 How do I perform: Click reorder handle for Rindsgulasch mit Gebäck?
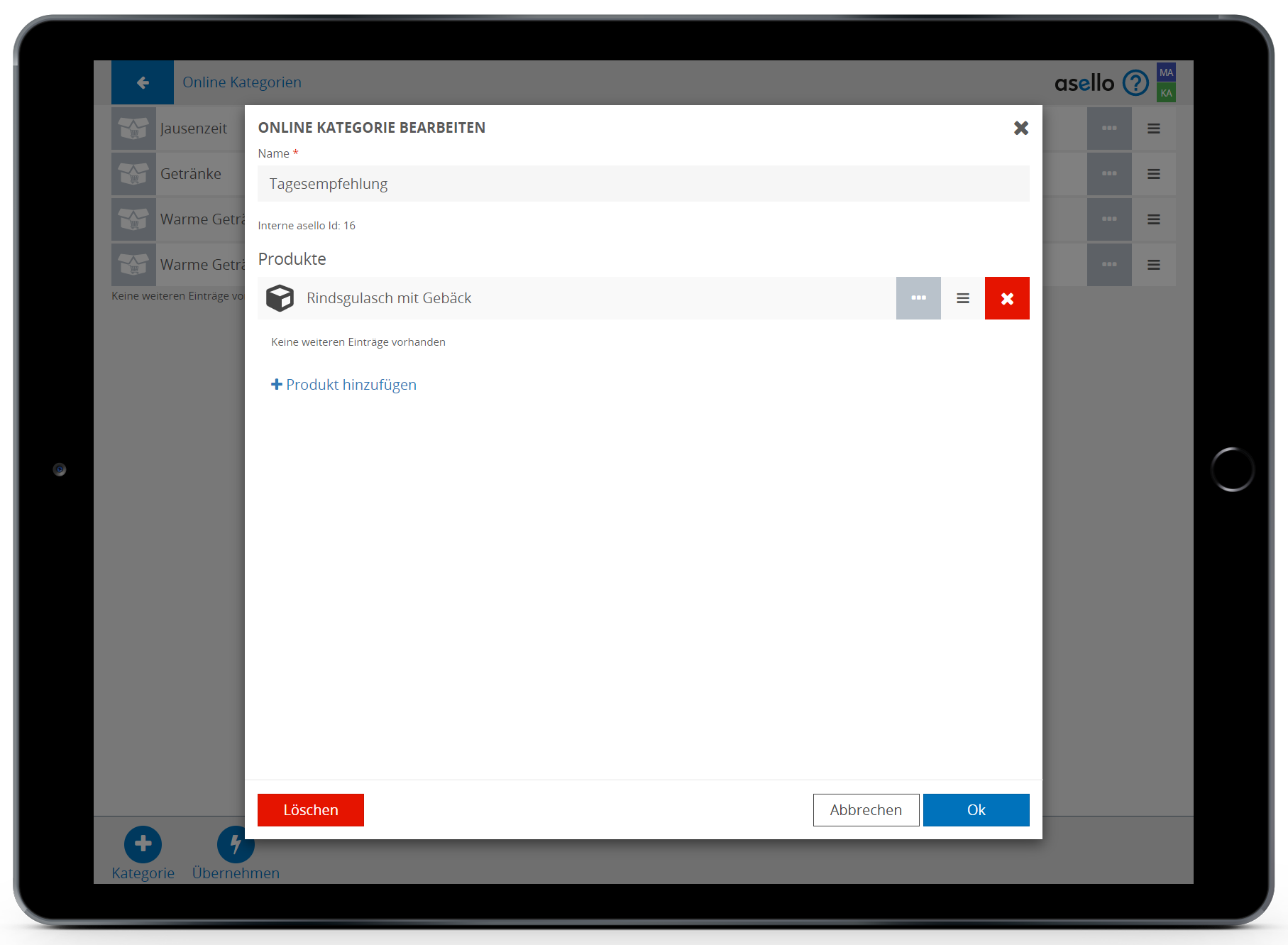point(962,299)
